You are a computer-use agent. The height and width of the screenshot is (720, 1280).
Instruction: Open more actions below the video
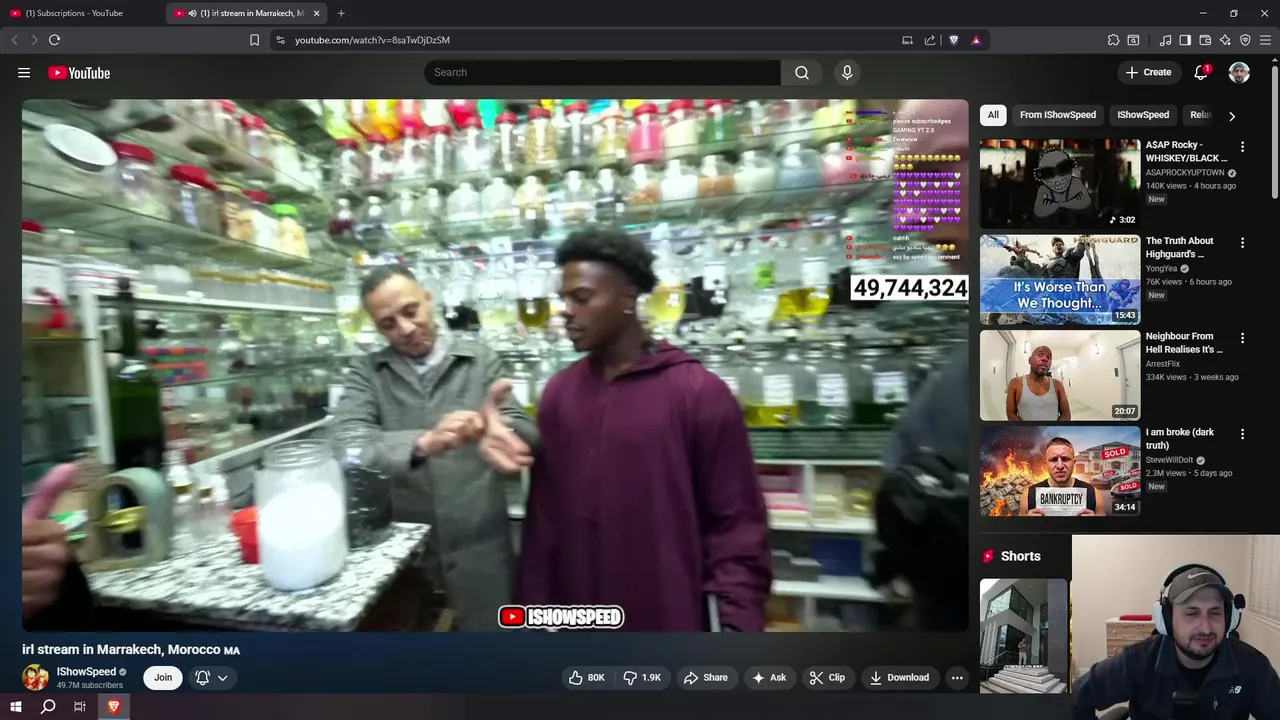[957, 677]
